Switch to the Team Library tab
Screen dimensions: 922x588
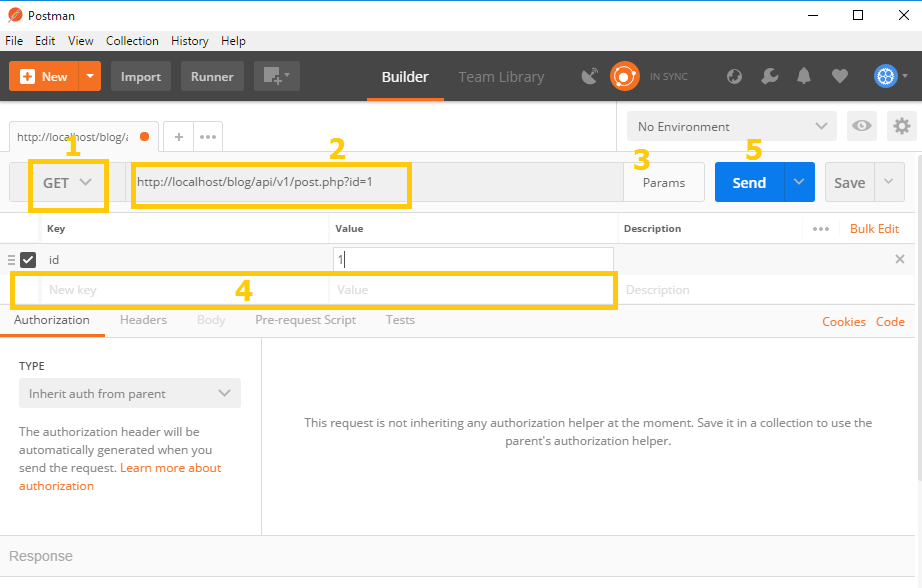[501, 77]
